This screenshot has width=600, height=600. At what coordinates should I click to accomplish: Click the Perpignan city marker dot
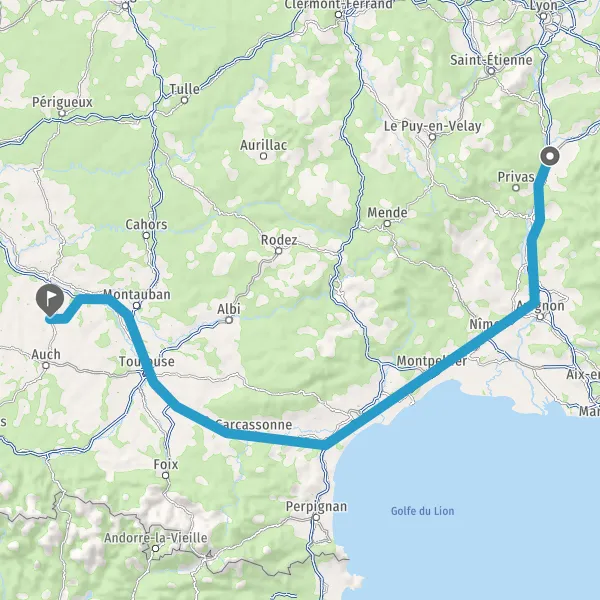point(316,517)
